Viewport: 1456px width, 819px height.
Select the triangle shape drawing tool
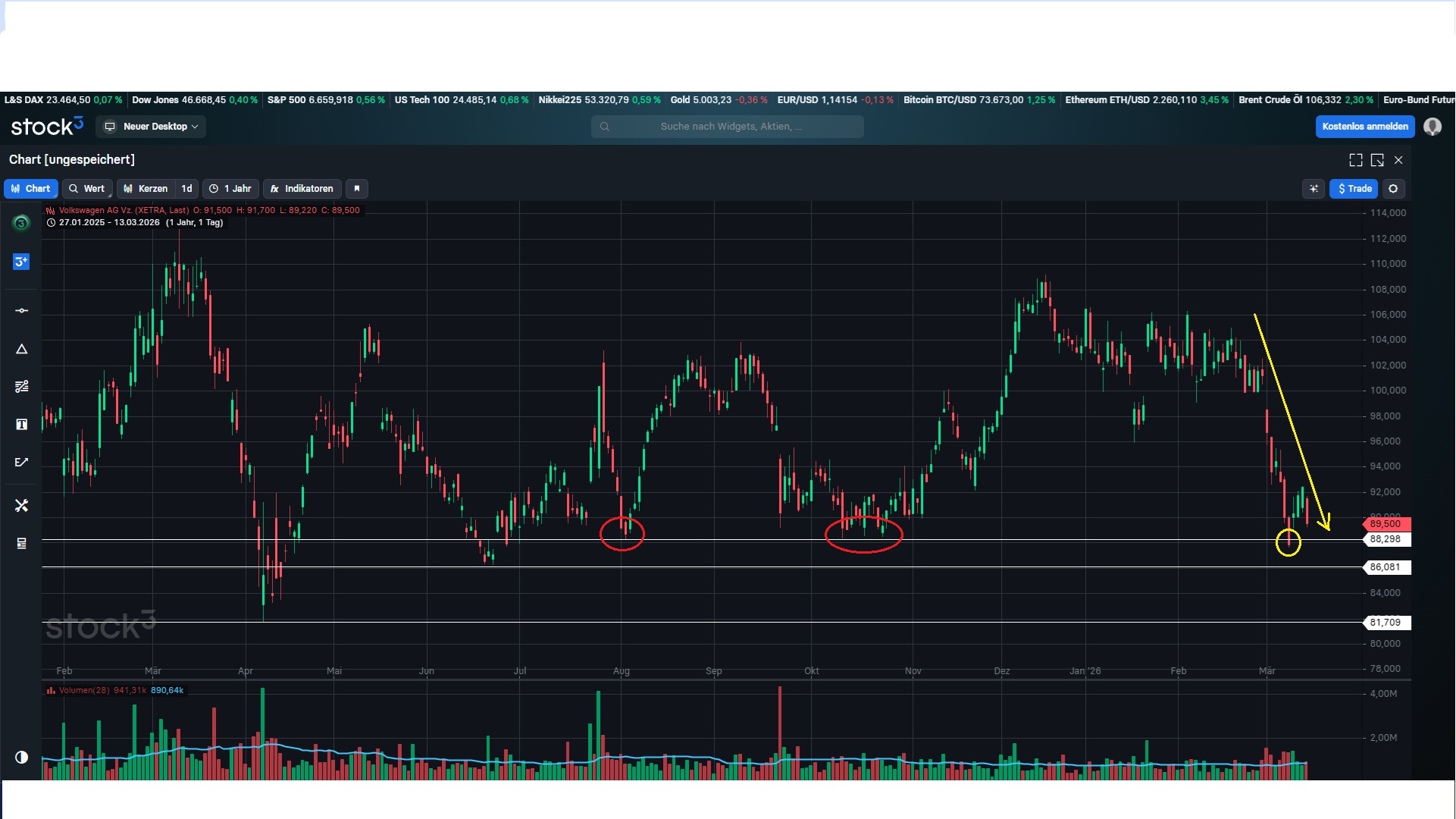coord(21,349)
